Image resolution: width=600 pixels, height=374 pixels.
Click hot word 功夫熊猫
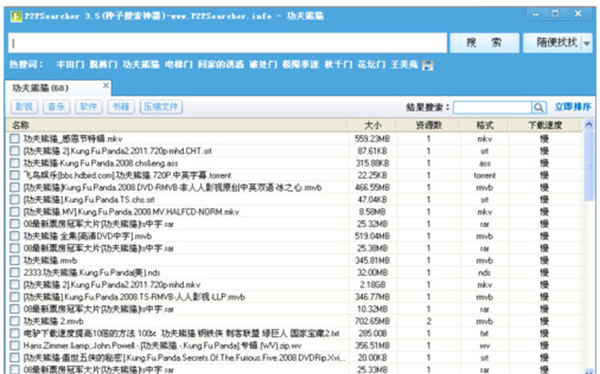click(x=141, y=64)
